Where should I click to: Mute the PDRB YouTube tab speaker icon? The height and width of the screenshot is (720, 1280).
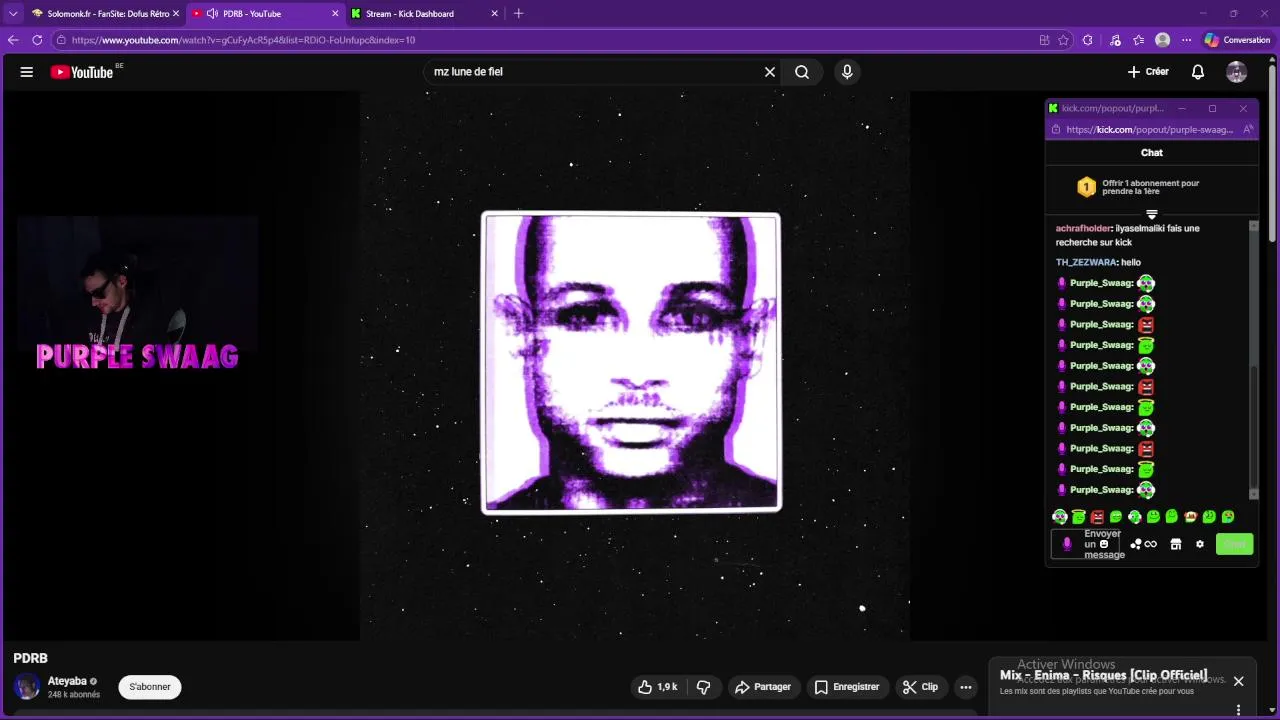(x=212, y=14)
